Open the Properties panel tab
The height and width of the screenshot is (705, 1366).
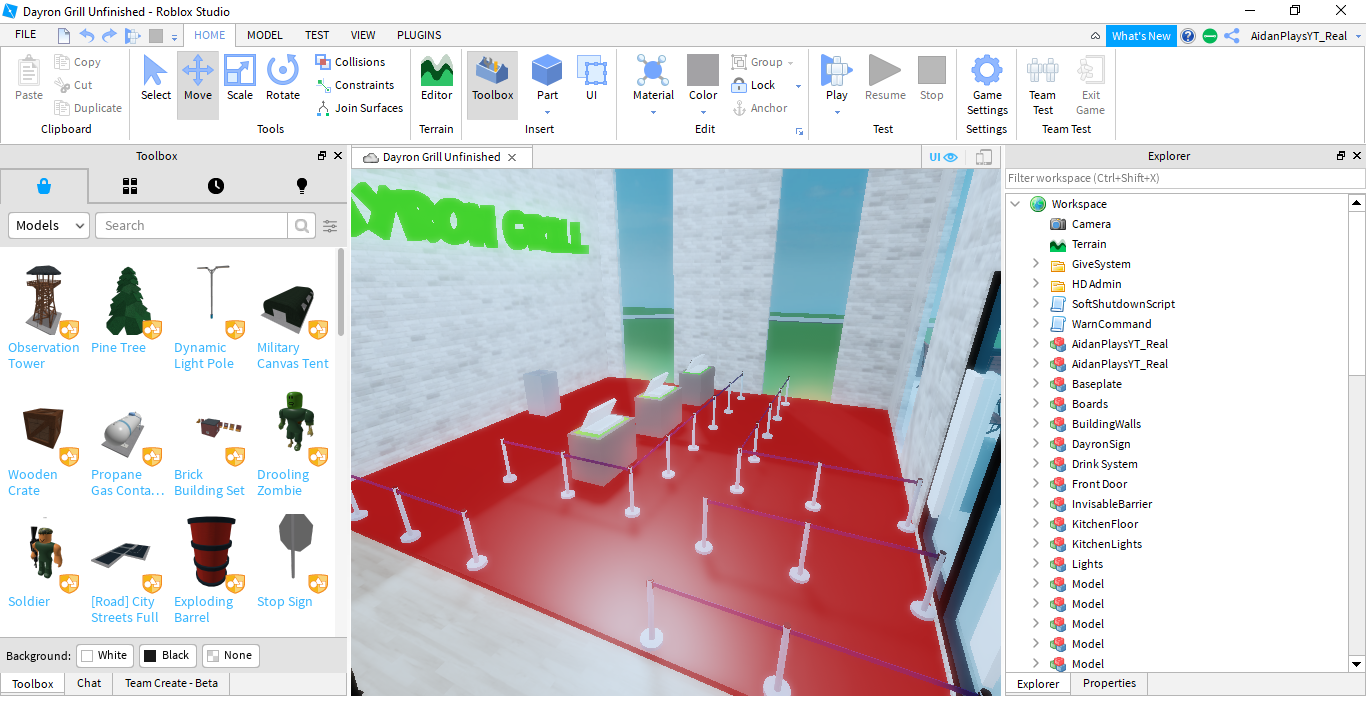click(x=1109, y=684)
